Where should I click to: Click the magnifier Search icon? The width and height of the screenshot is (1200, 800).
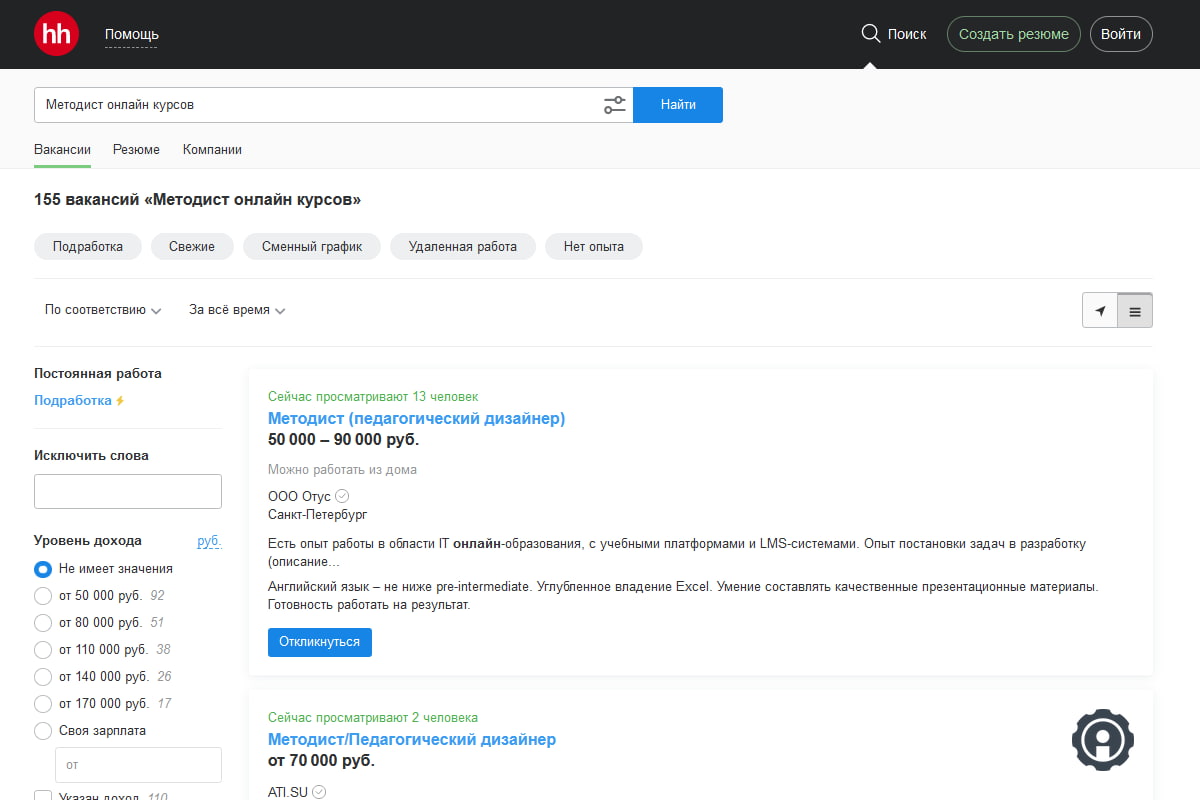tap(870, 34)
